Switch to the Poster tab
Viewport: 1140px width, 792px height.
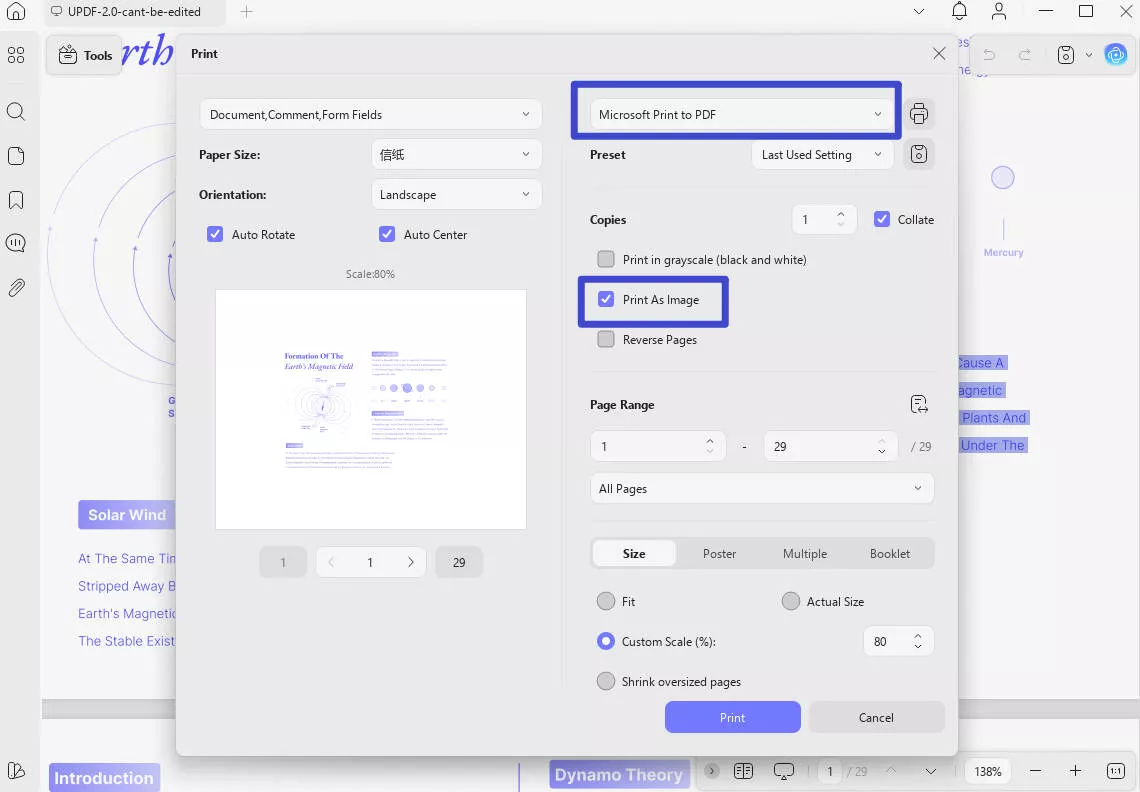(x=719, y=554)
